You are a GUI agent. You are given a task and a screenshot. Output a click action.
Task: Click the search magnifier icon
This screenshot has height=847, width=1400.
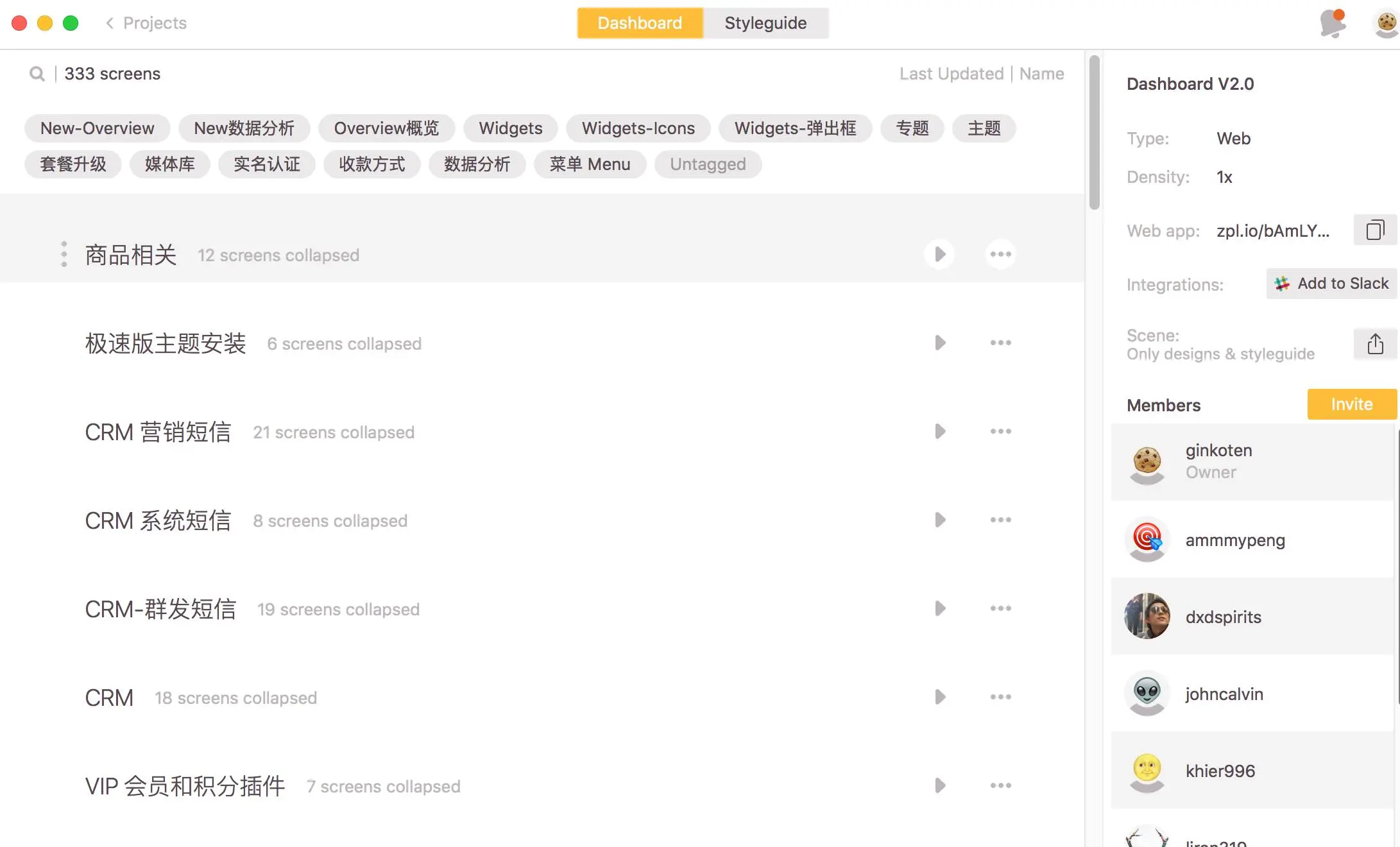pos(37,74)
